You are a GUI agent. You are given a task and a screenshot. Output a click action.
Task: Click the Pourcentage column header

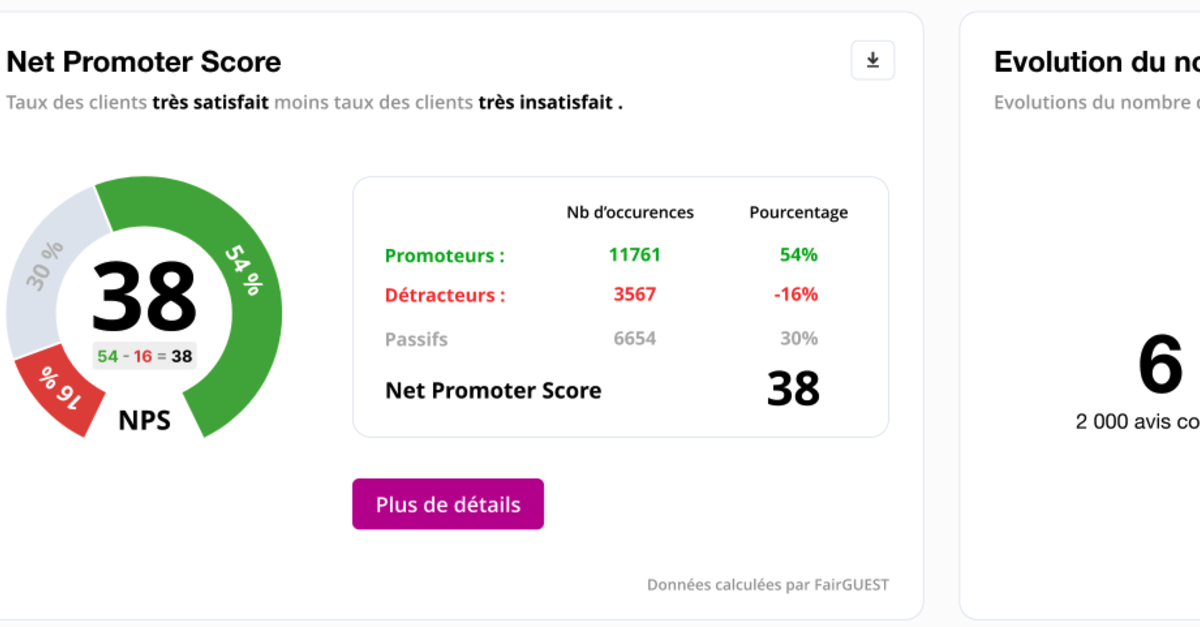[x=798, y=212]
